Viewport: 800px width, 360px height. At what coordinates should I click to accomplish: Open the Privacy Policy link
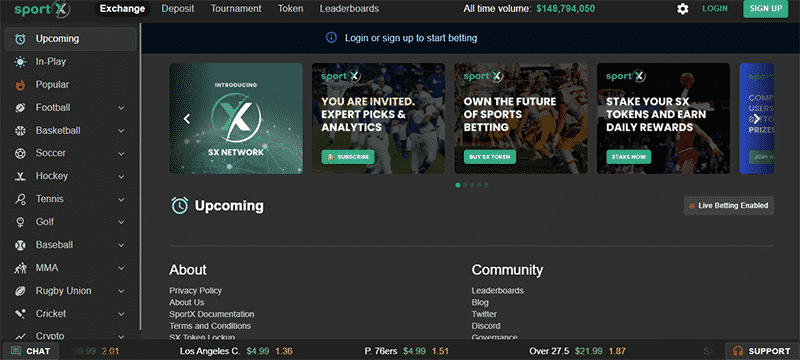[x=195, y=291]
